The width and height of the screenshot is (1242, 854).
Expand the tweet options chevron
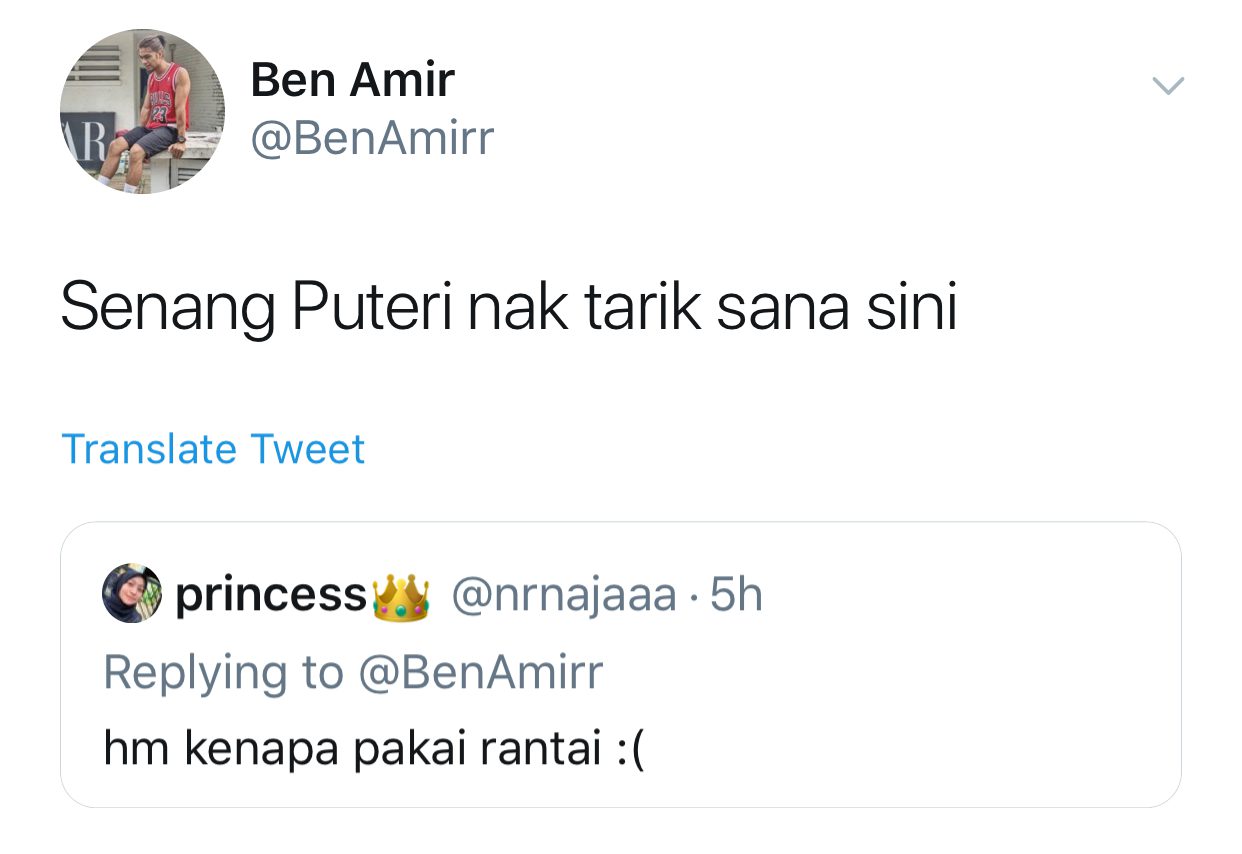1168,86
